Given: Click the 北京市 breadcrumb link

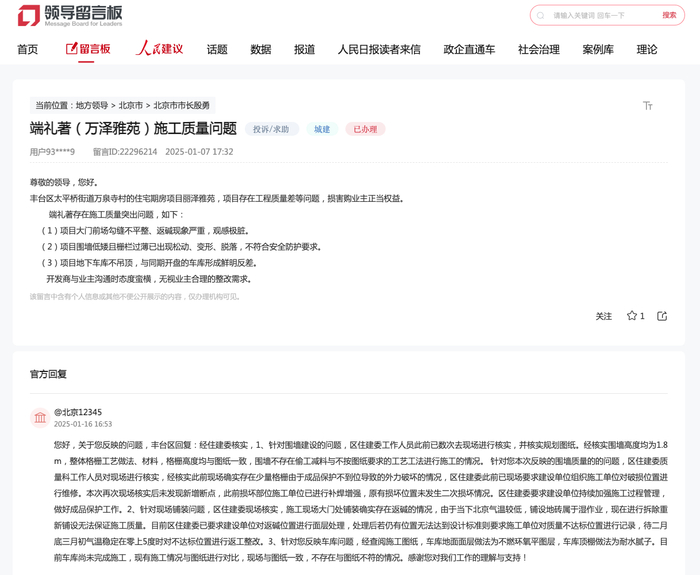Looking at the screenshot, I should (130, 106).
